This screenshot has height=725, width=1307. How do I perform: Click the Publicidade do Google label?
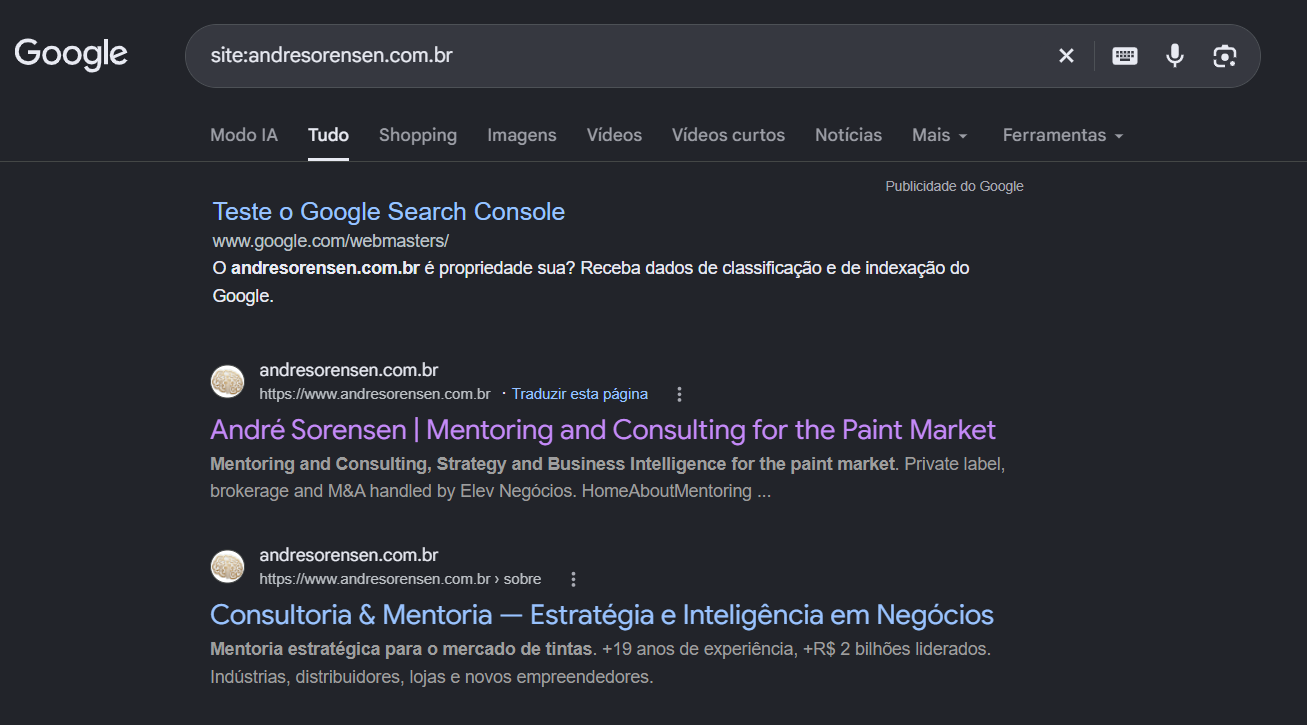click(954, 186)
